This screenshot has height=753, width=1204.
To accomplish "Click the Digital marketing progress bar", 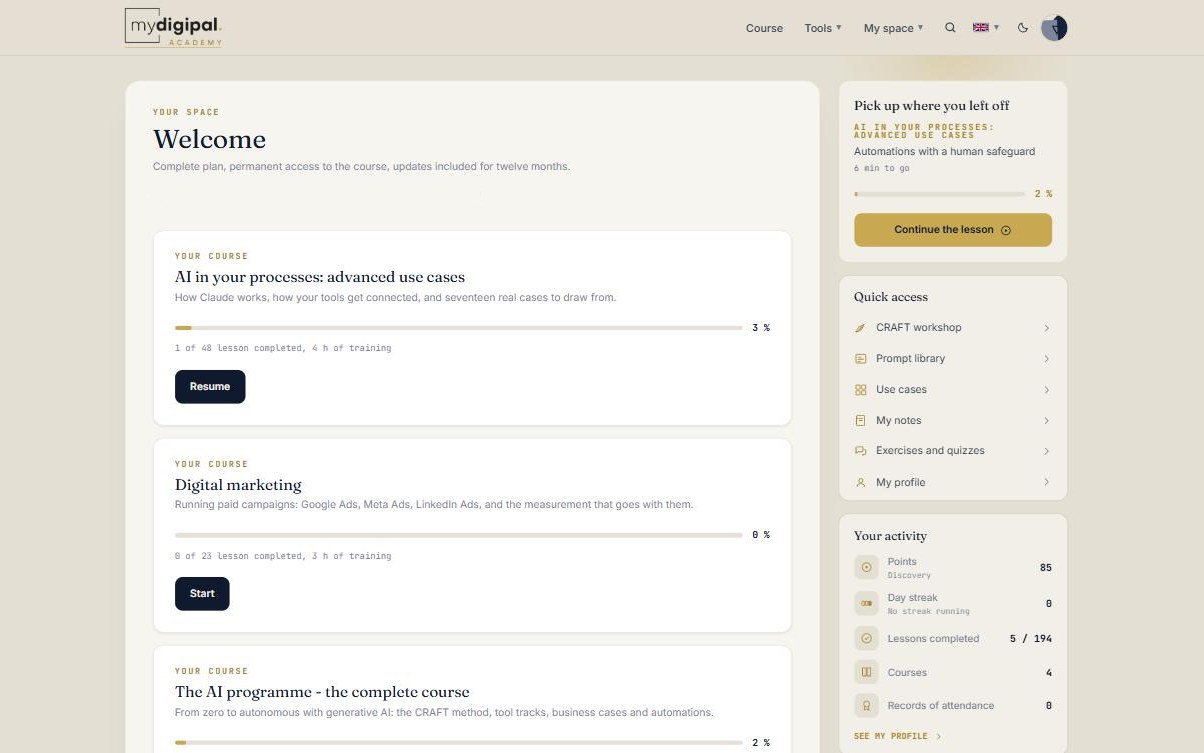I will (x=459, y=535).
